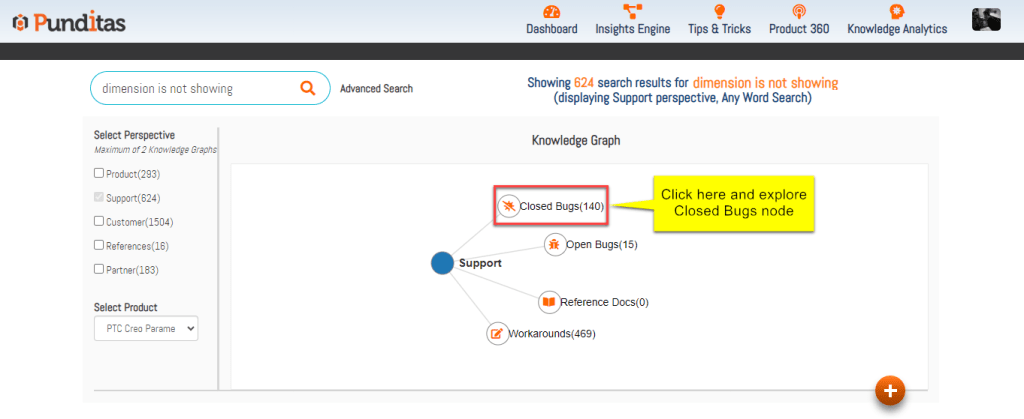Click the Advanced Search link

[376, 89]
